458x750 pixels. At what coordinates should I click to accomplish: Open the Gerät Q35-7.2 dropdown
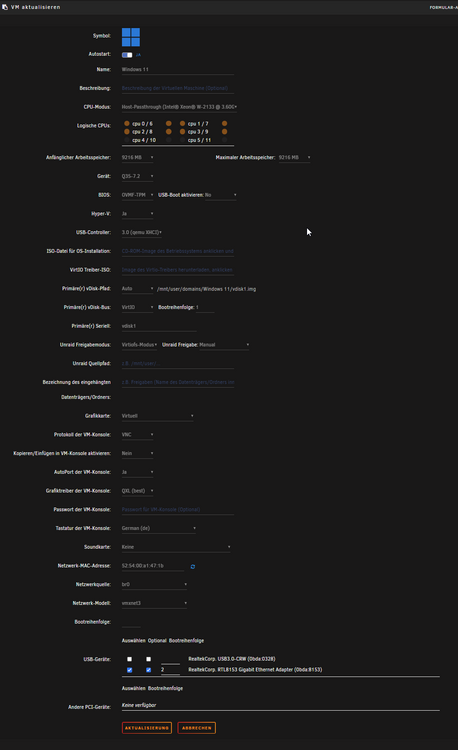point(138,176)
